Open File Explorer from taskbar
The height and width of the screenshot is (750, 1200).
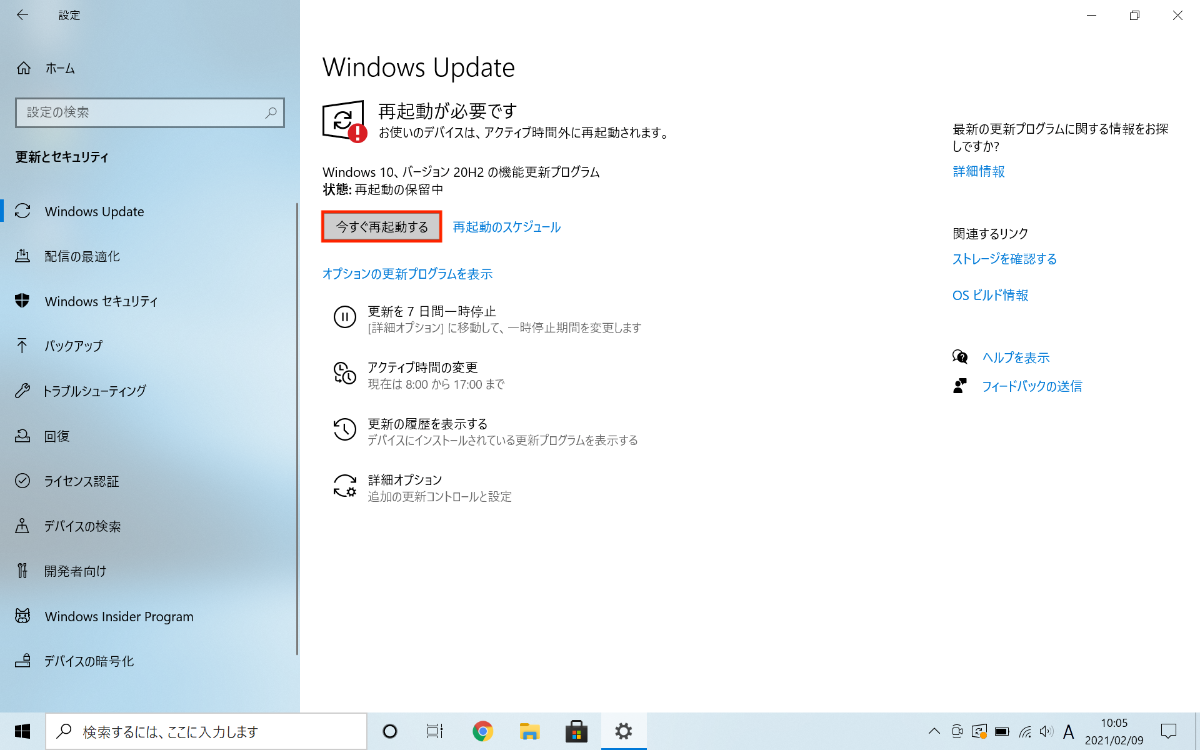tap(529, 731)
